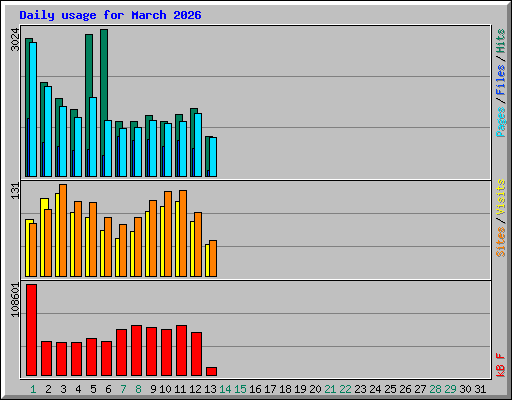
Task: Click the red KB bar for day 4
Action: (77, 359)
